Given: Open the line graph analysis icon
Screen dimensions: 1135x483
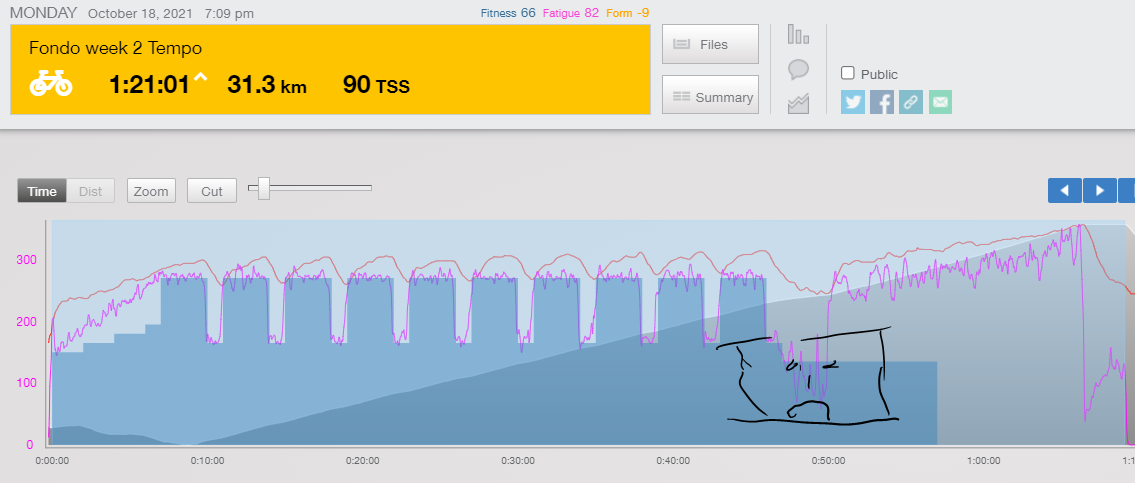Looking at the screenshot, I should click(x=798, y=102).
